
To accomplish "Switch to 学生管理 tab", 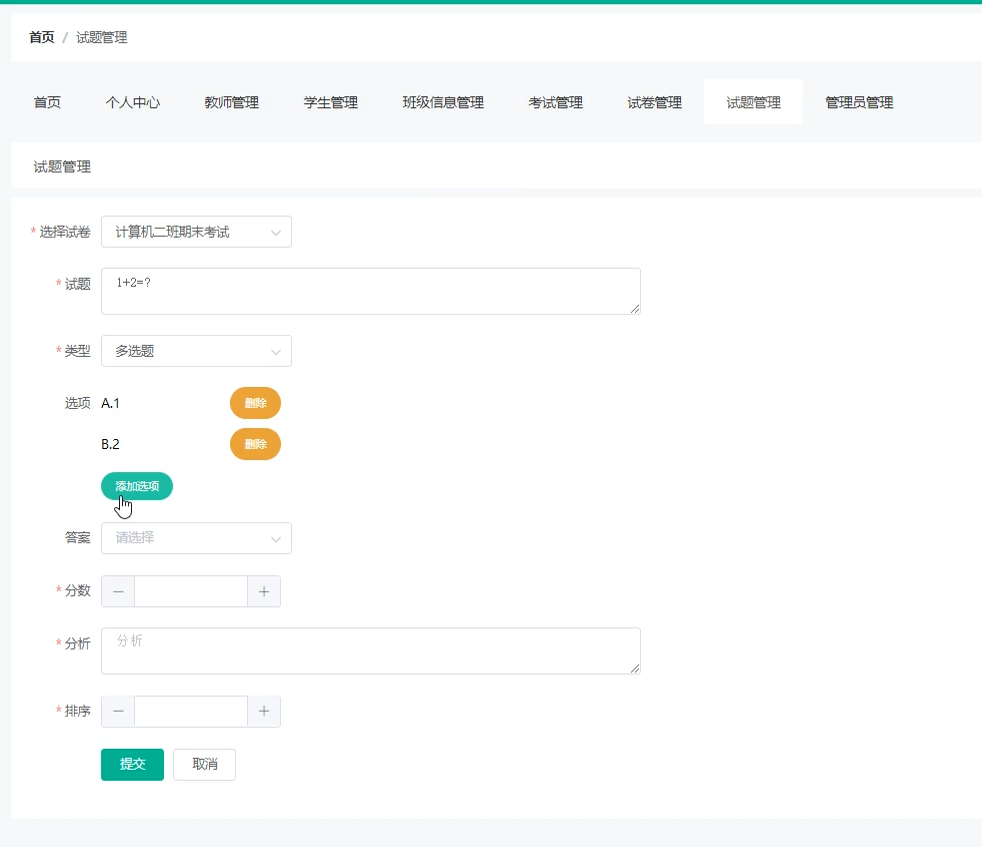I will point(331,102).
